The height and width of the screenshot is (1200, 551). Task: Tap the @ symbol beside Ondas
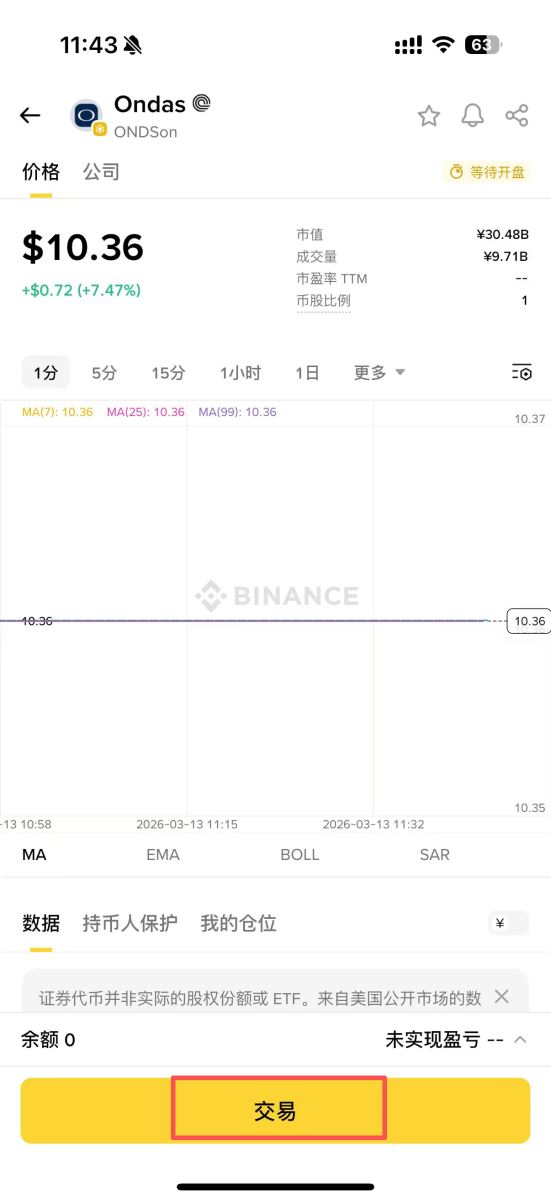(201, 103)
